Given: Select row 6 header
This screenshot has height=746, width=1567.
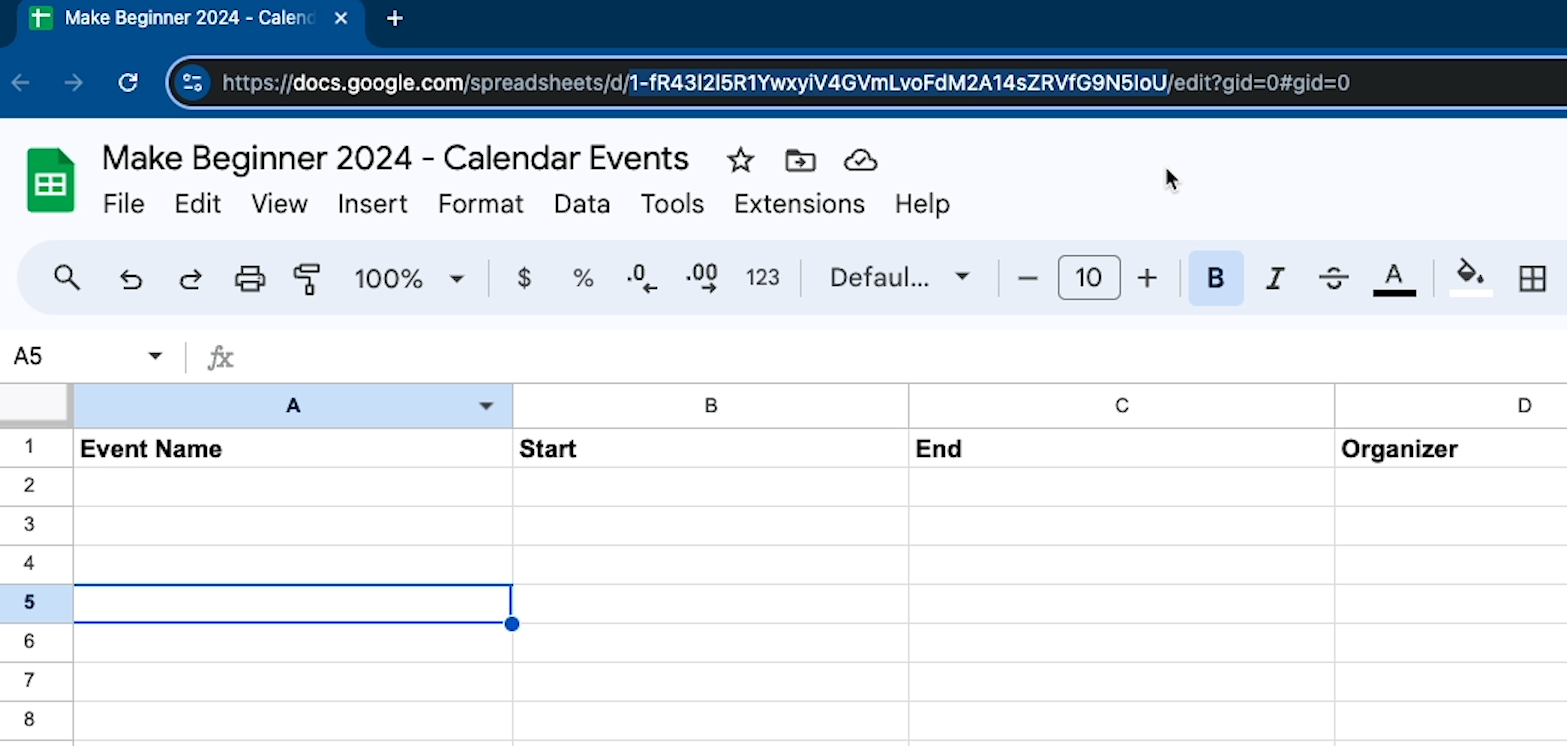Looking at the screenshot, I should point(36,642).
